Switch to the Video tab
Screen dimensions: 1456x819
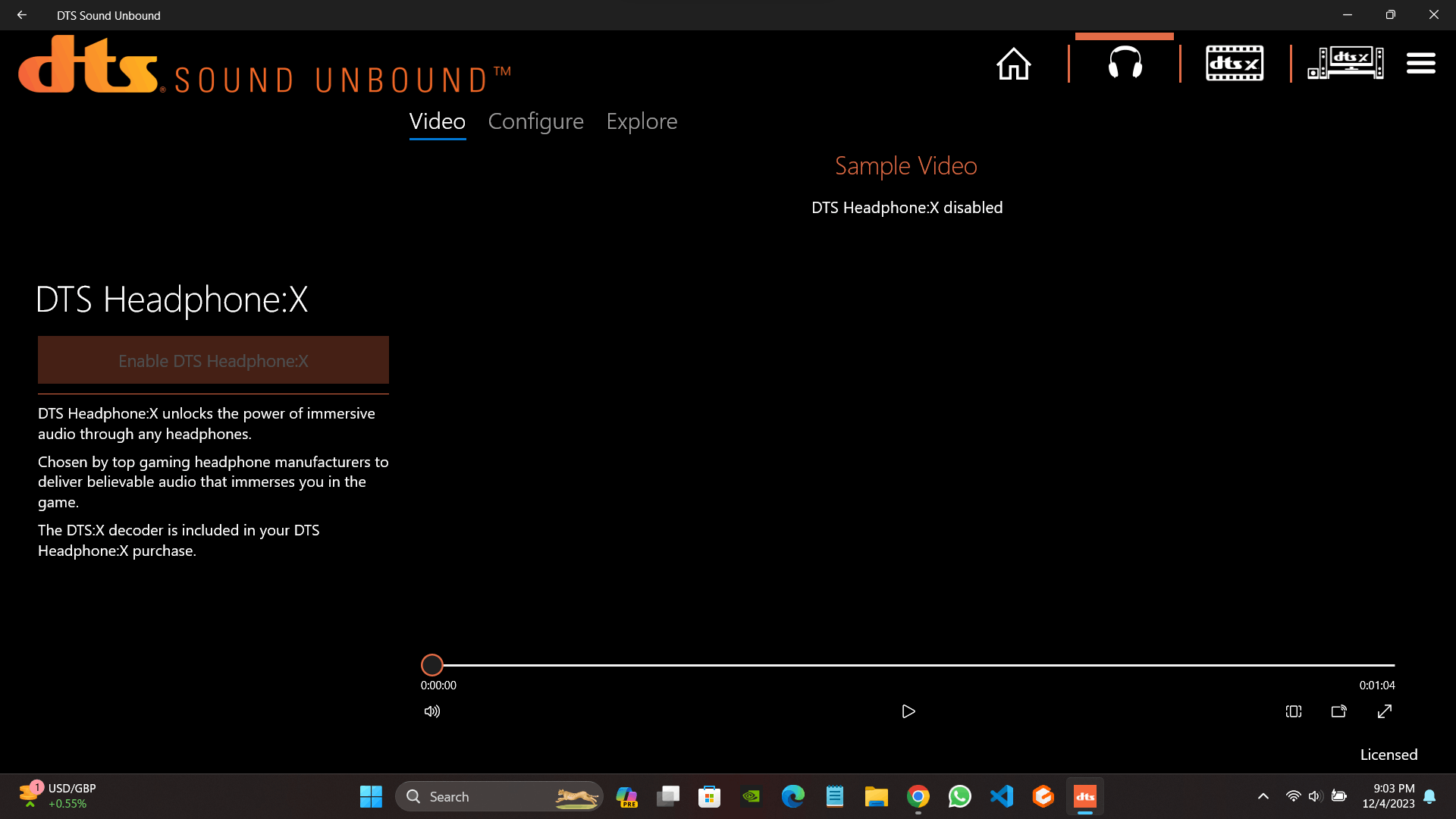click(437, 121)
